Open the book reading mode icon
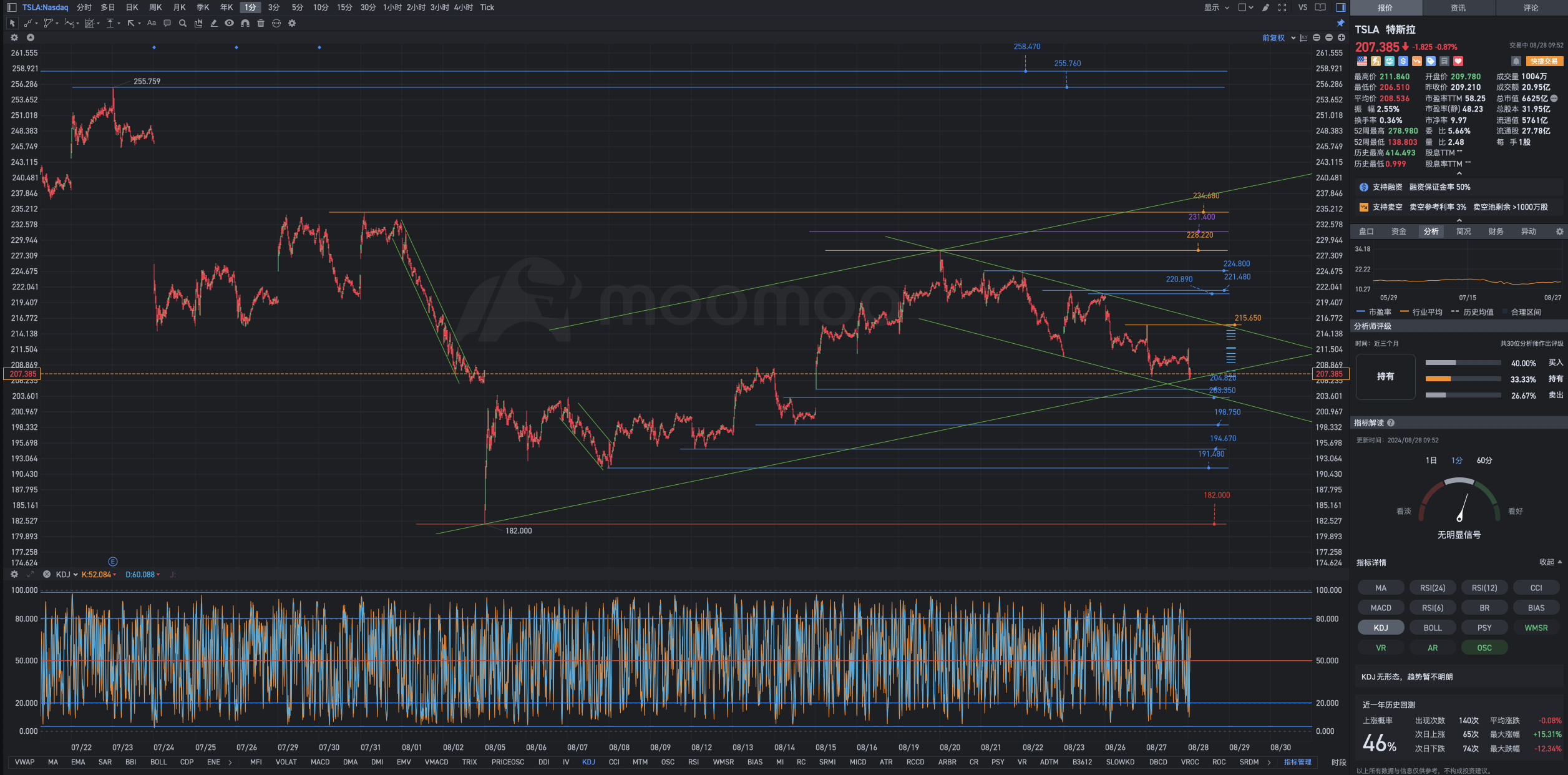1568x775 pixels. coord(1320,7)
